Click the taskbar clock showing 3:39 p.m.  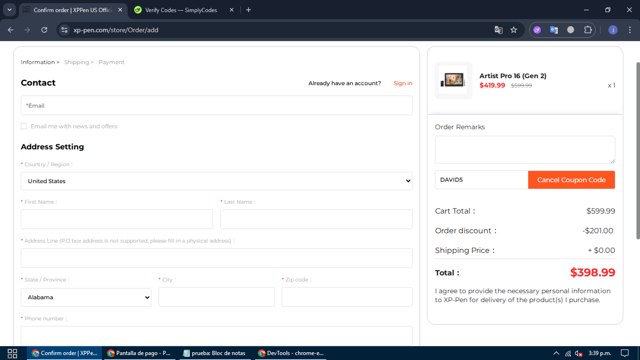tap(600, 353)
